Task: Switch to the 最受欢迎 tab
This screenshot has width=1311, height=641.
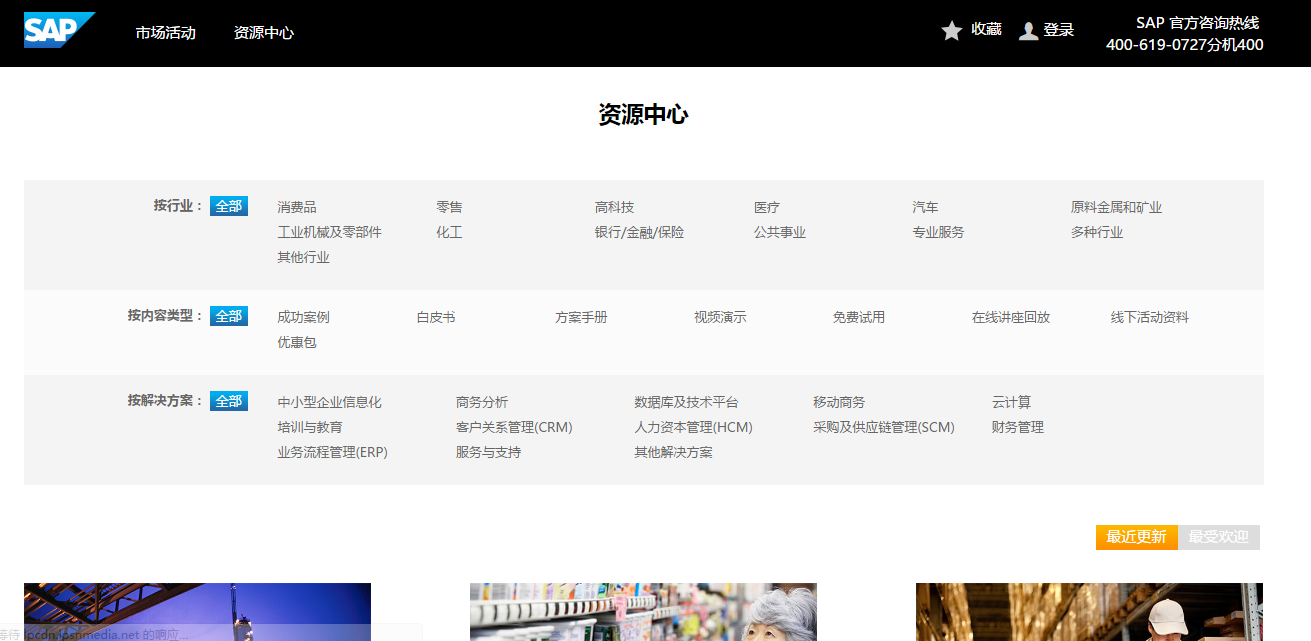Action: coord(1219,537)
